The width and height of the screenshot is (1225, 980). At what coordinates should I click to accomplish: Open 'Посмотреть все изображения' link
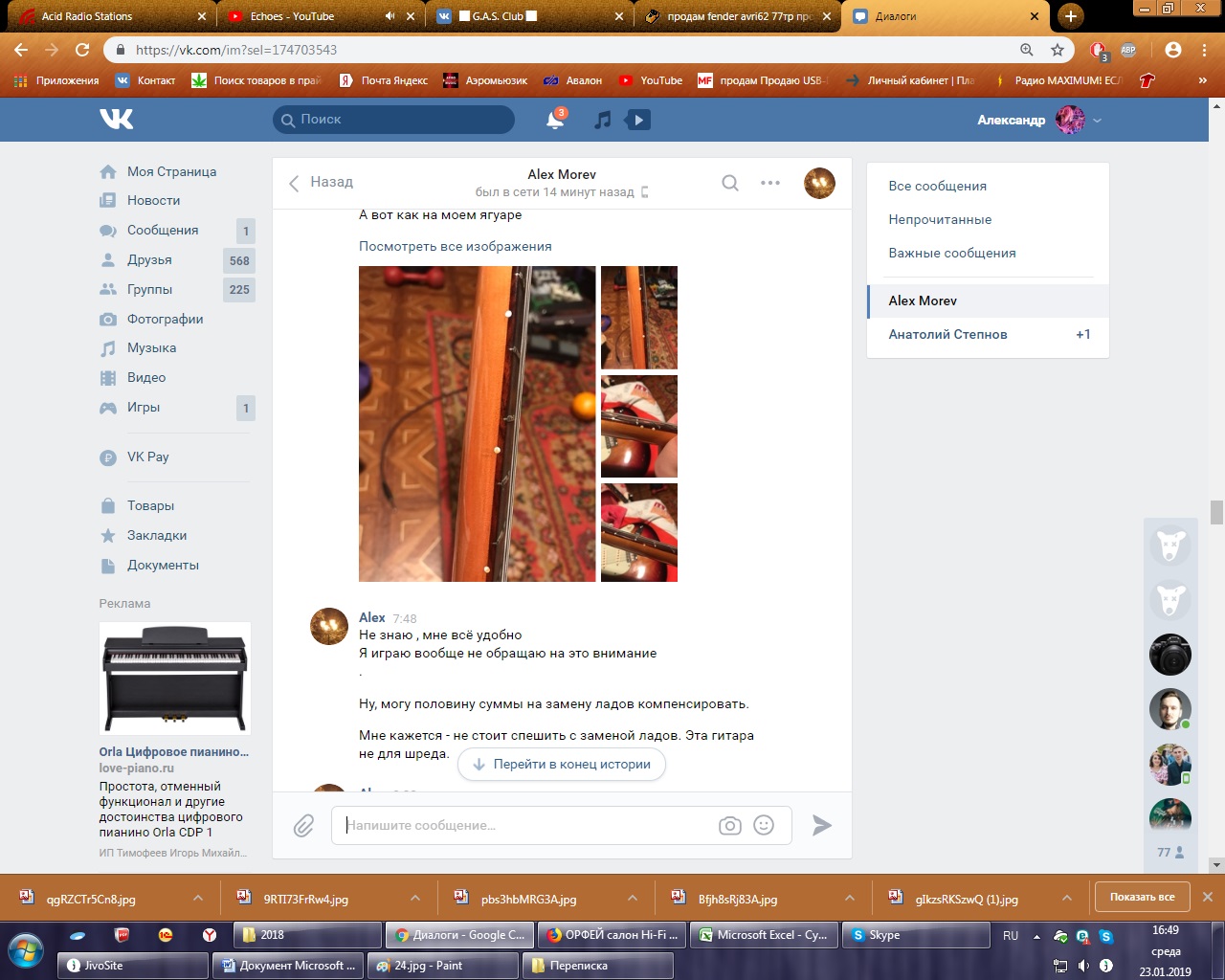point(456,246)
